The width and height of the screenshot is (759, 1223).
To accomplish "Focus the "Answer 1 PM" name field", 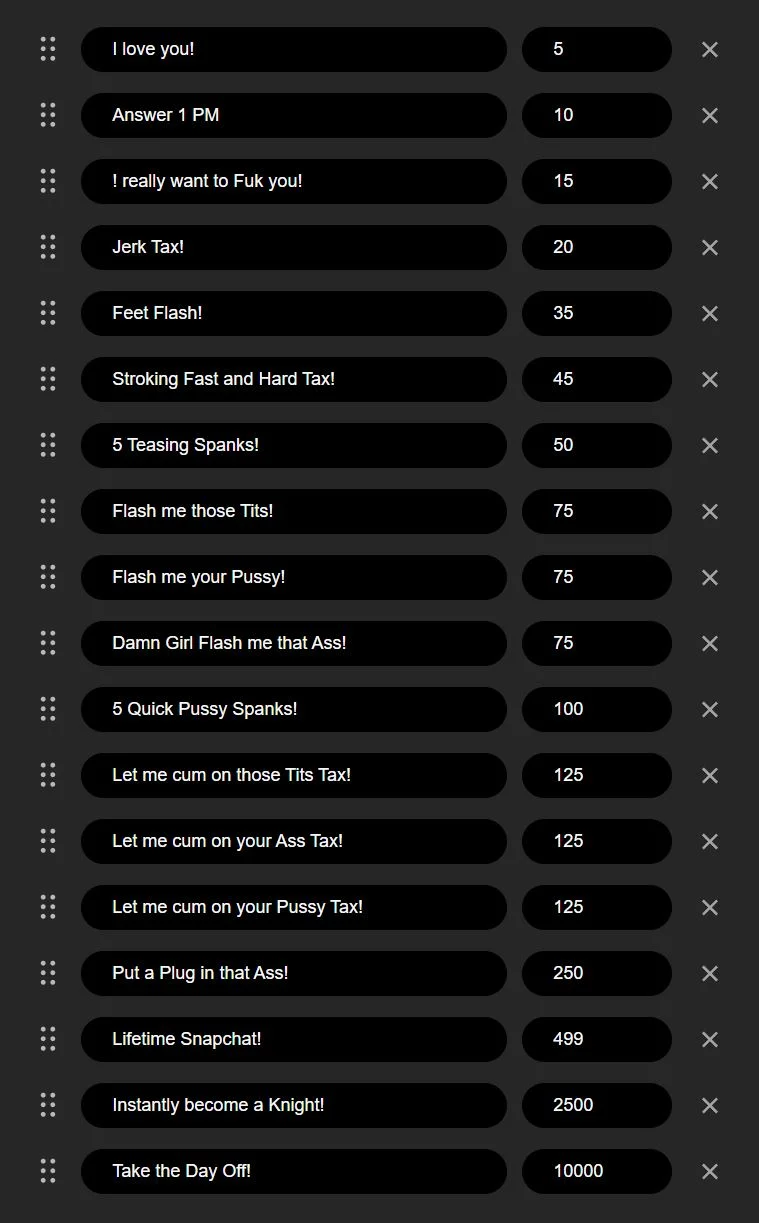I will tap(293, 115).
